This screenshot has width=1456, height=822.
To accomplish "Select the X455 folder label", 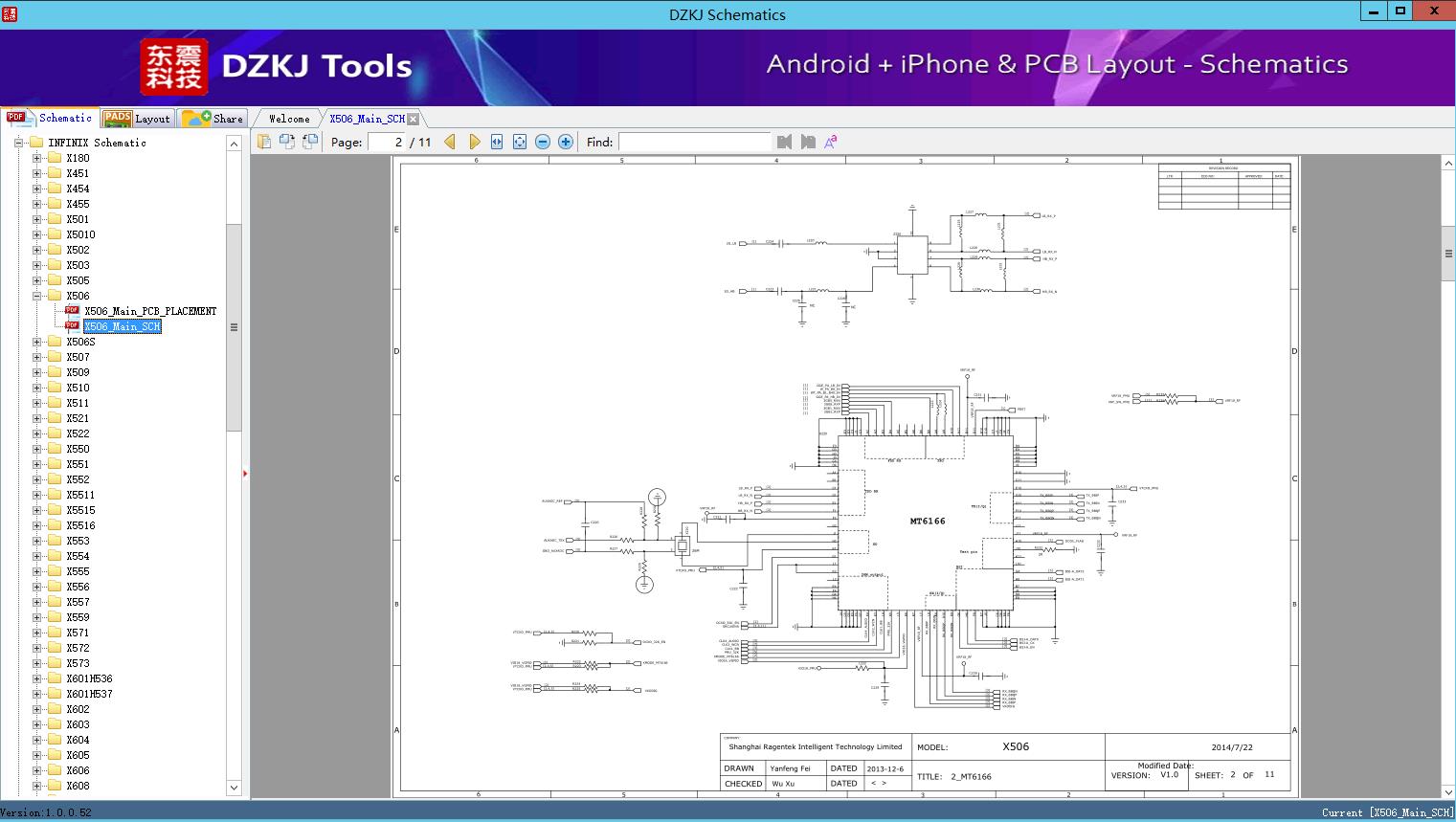I will click(x=78, y=204).
